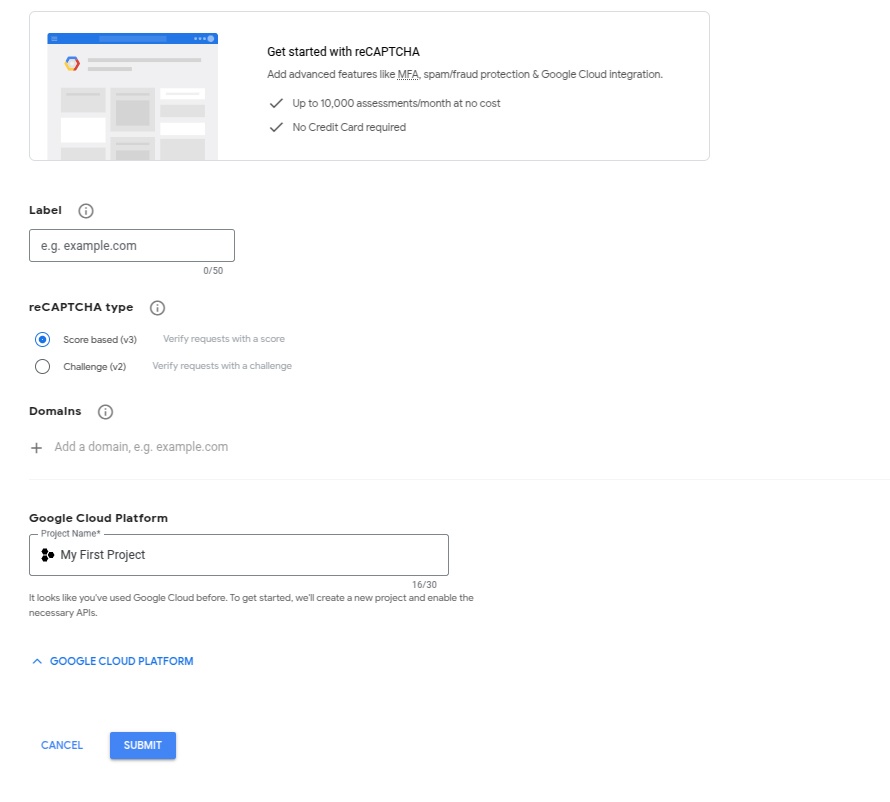Click the MFA abbreviation in the banner
Image resolution: width=890 pixels, height=802 pixels.
(408, 74)
